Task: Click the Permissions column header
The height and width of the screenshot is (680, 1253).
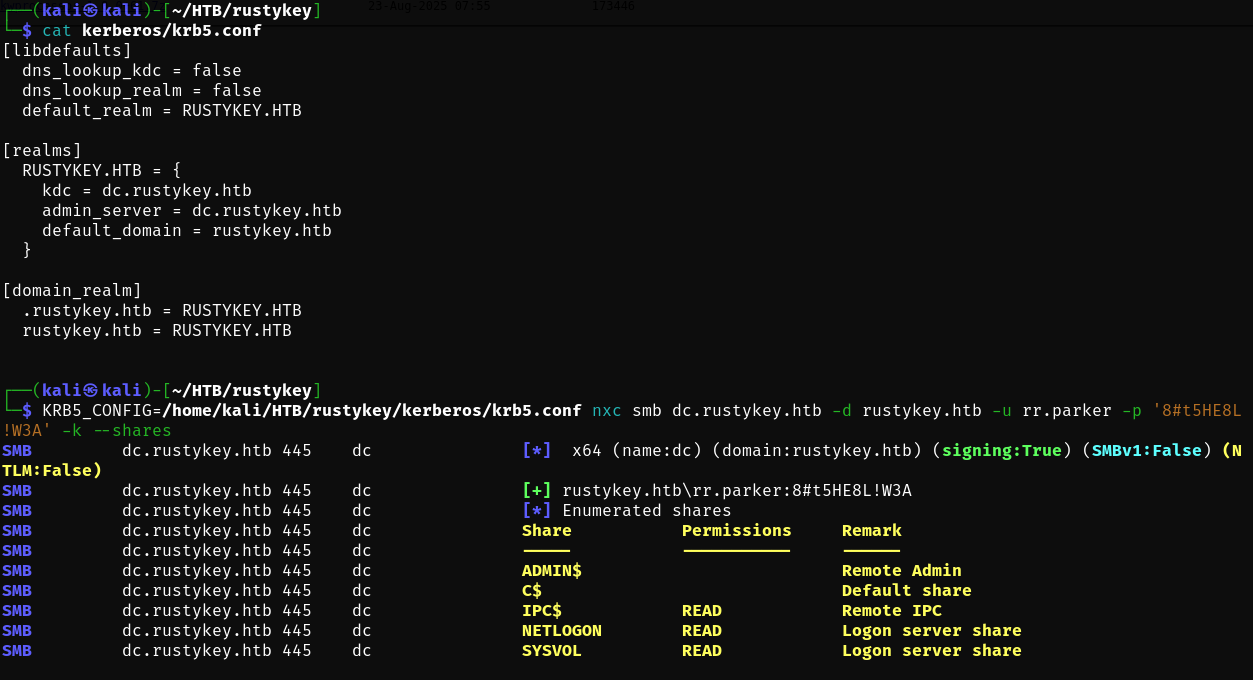Action: [x=736, y=531]
